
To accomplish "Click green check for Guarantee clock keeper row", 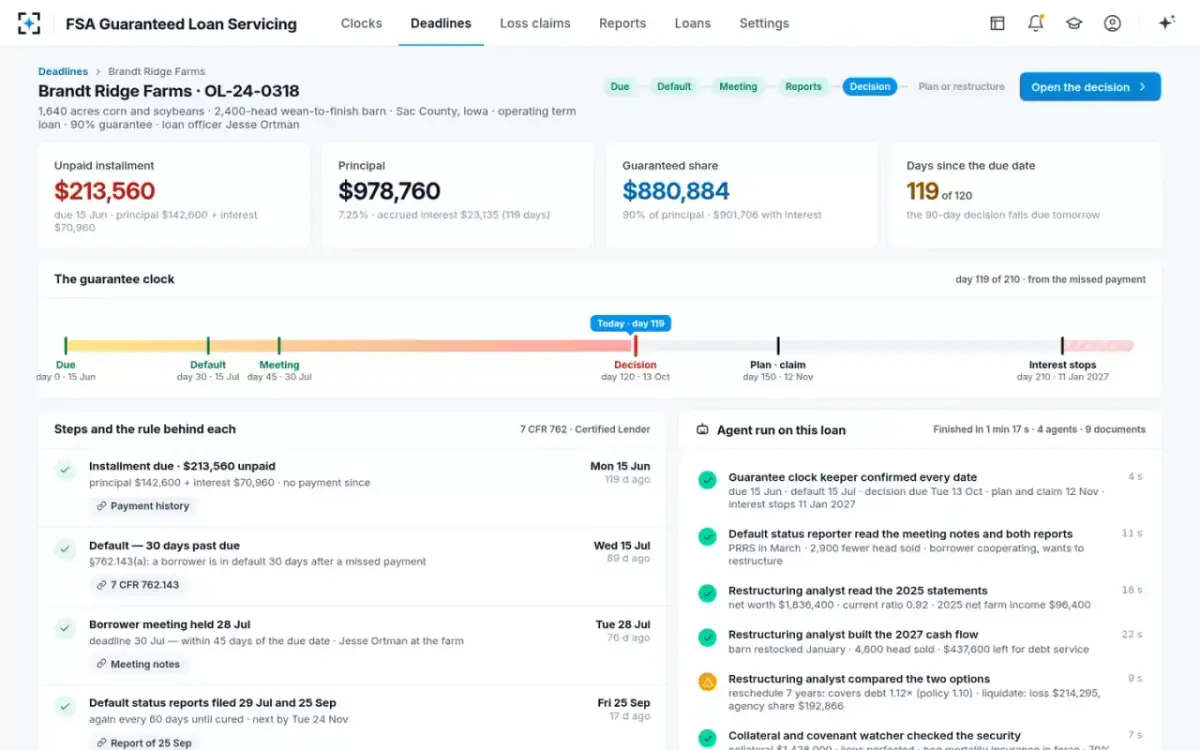I will 707,480.
